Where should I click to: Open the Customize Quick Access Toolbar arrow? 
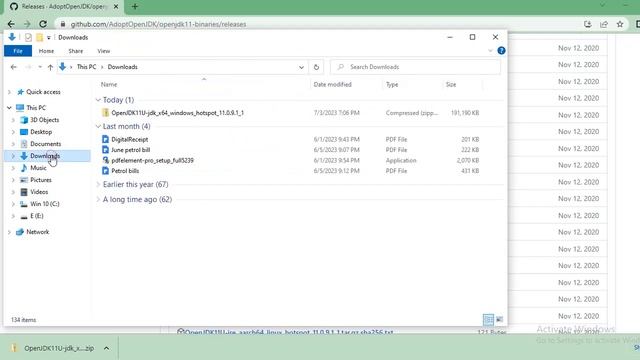[49, 38]
